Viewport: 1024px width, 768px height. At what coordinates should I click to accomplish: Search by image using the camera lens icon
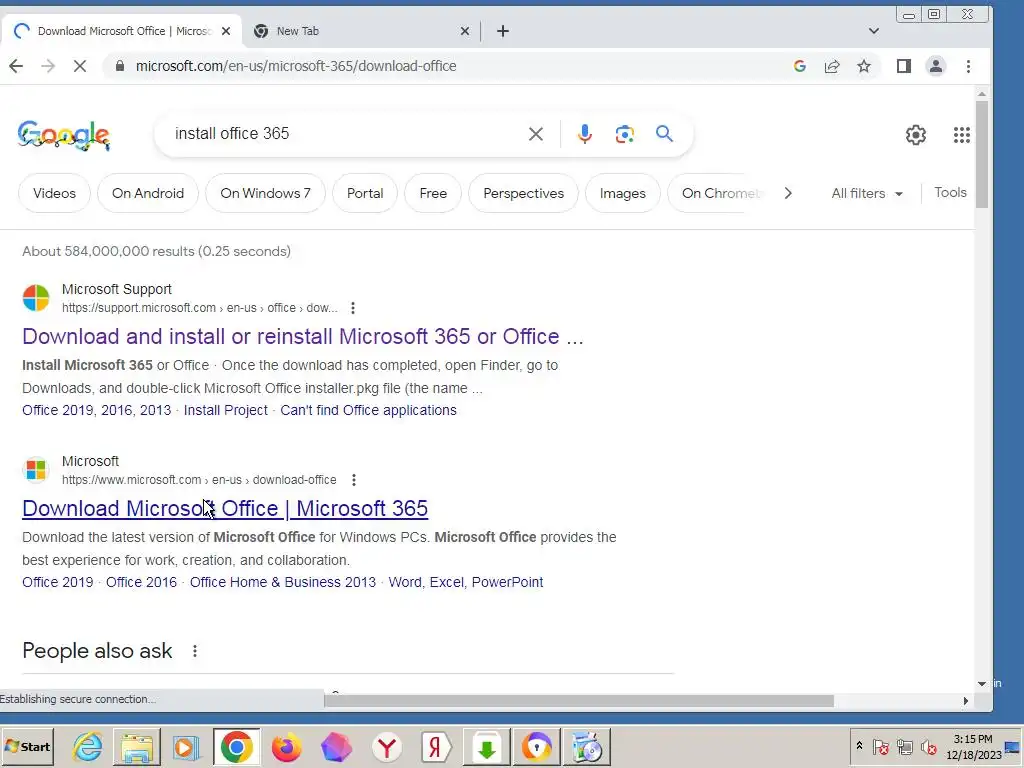625,134
